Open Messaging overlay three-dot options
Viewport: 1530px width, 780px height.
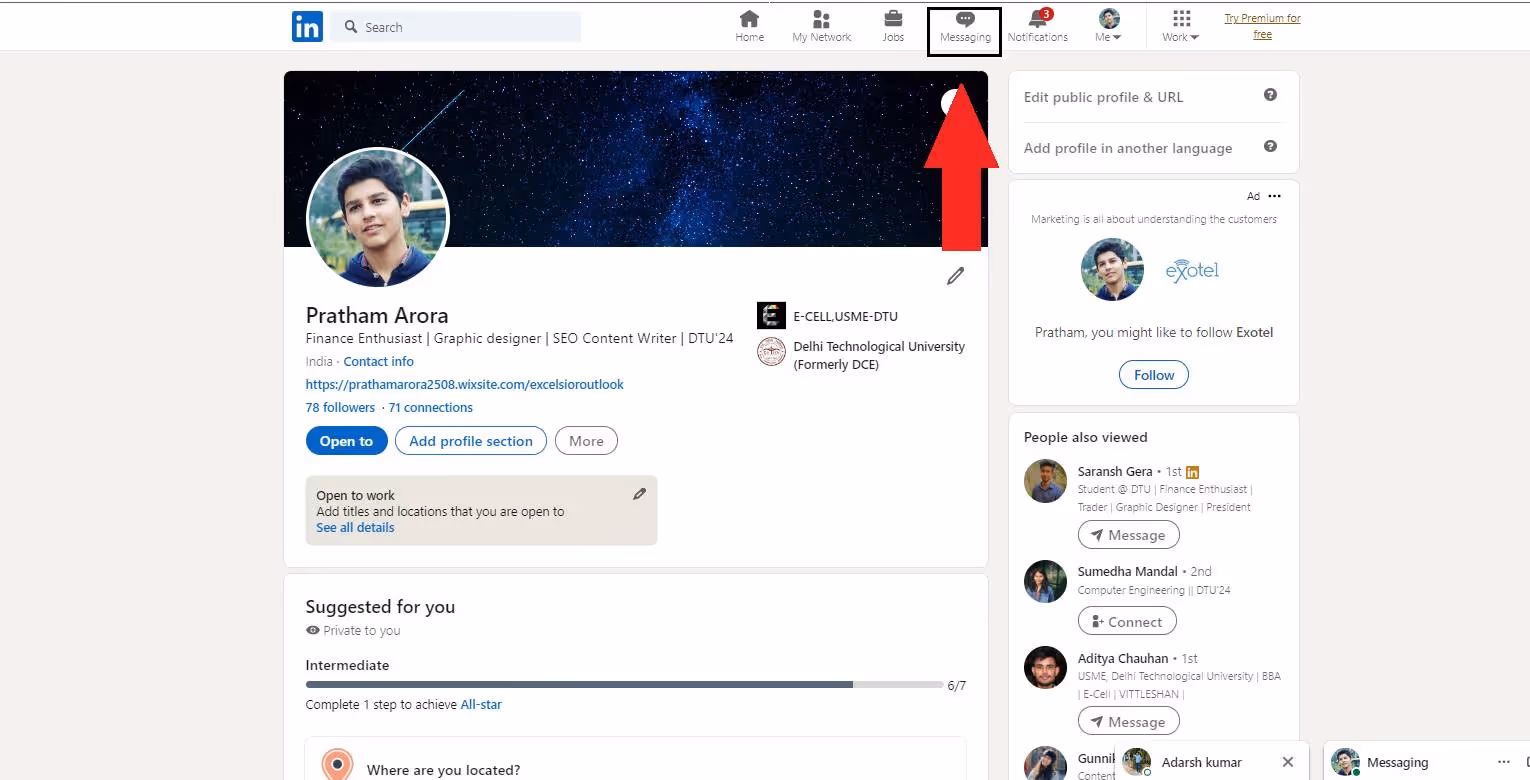(x=1504, y=762)
